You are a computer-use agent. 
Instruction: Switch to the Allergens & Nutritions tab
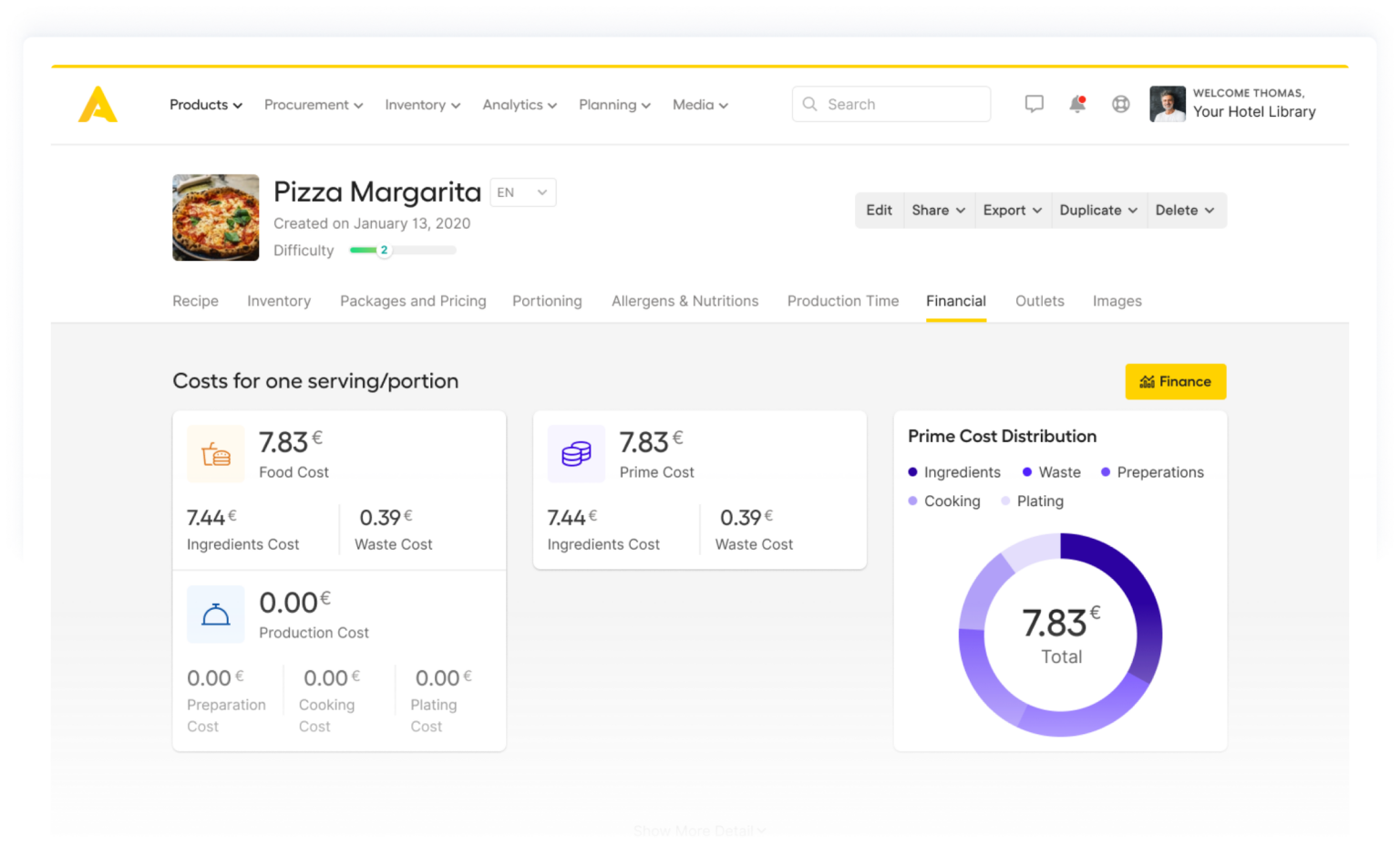click(x=685, y=301)
